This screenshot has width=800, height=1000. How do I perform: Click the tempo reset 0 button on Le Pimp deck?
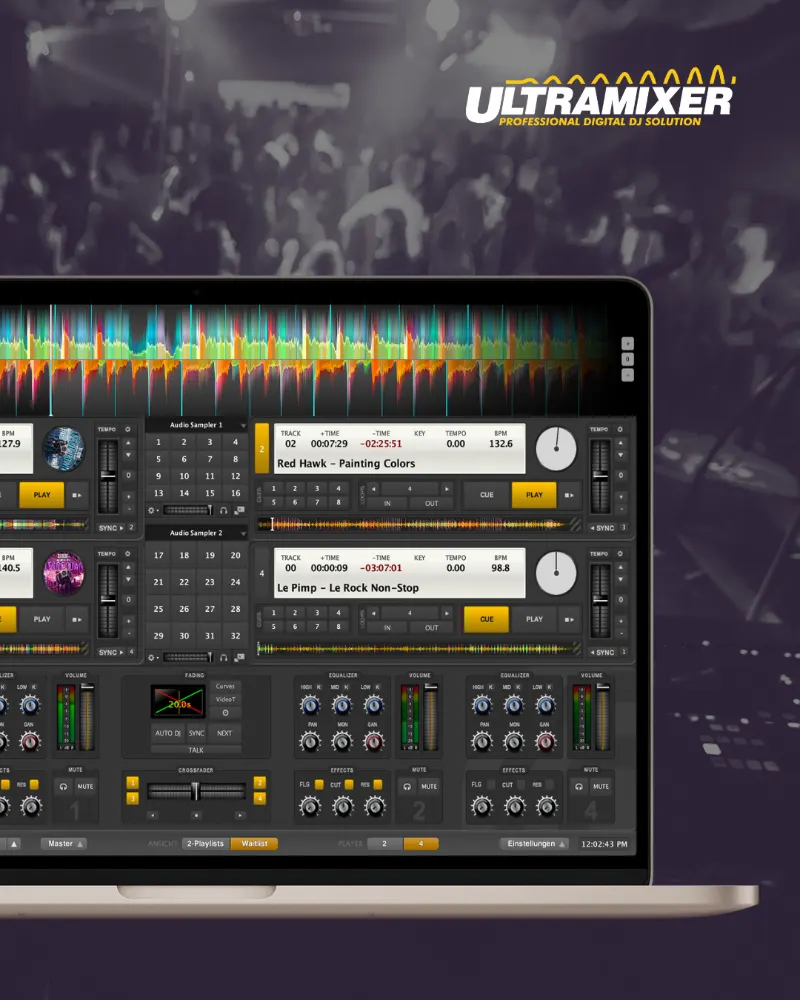[621, 599]
